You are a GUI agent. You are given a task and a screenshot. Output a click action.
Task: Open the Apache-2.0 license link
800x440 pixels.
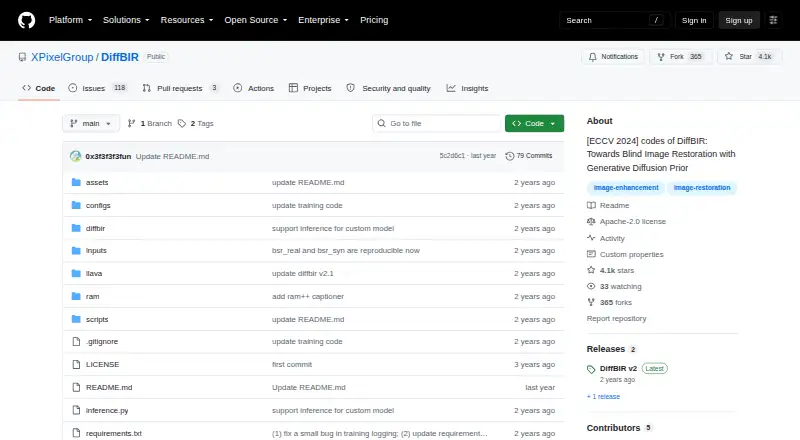[633, 222]
